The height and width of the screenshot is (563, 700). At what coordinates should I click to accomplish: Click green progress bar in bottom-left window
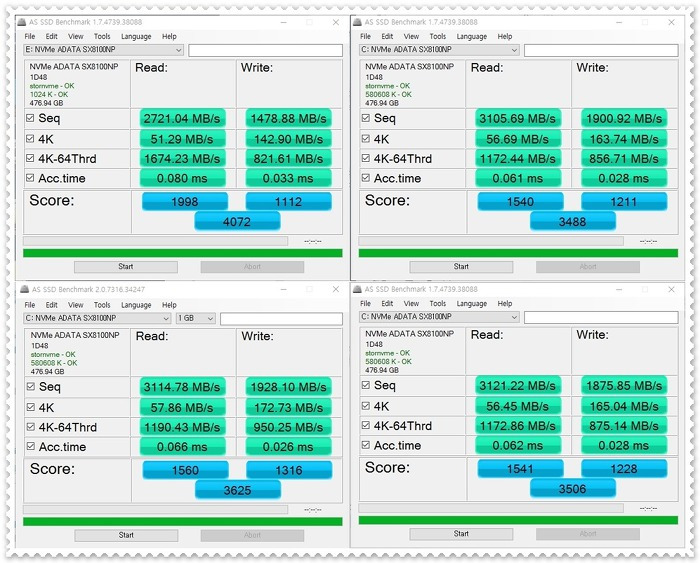point(183,521)
